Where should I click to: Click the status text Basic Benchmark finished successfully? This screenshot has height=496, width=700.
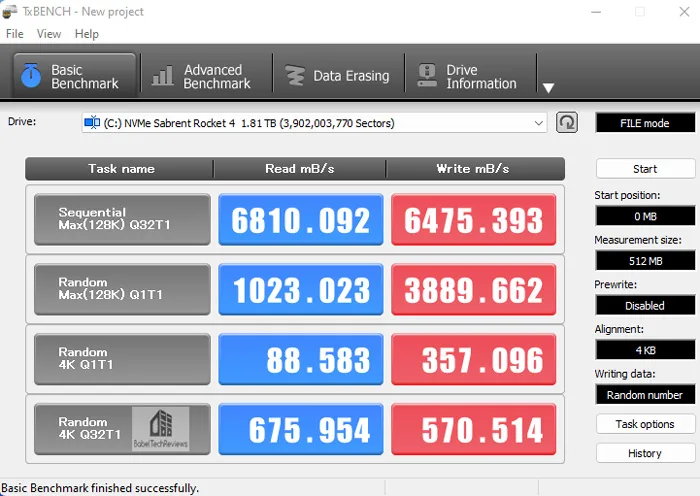tap(100, 488)
